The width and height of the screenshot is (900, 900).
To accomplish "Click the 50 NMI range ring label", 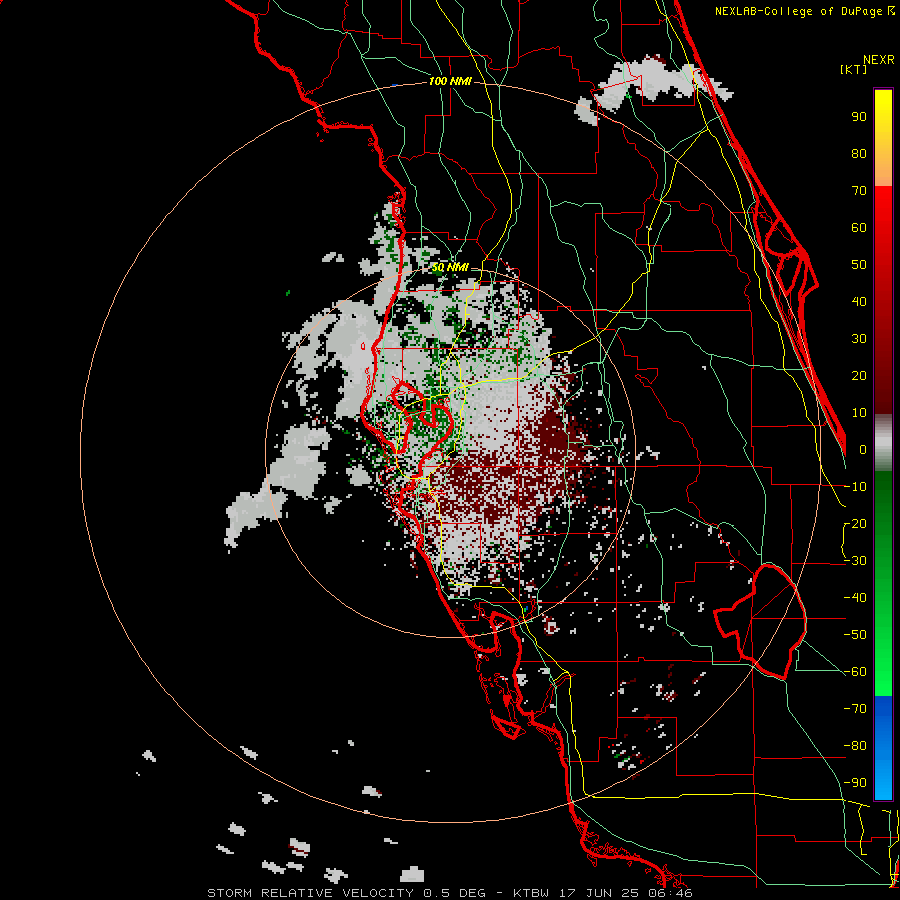I will [x=450, y=267].
